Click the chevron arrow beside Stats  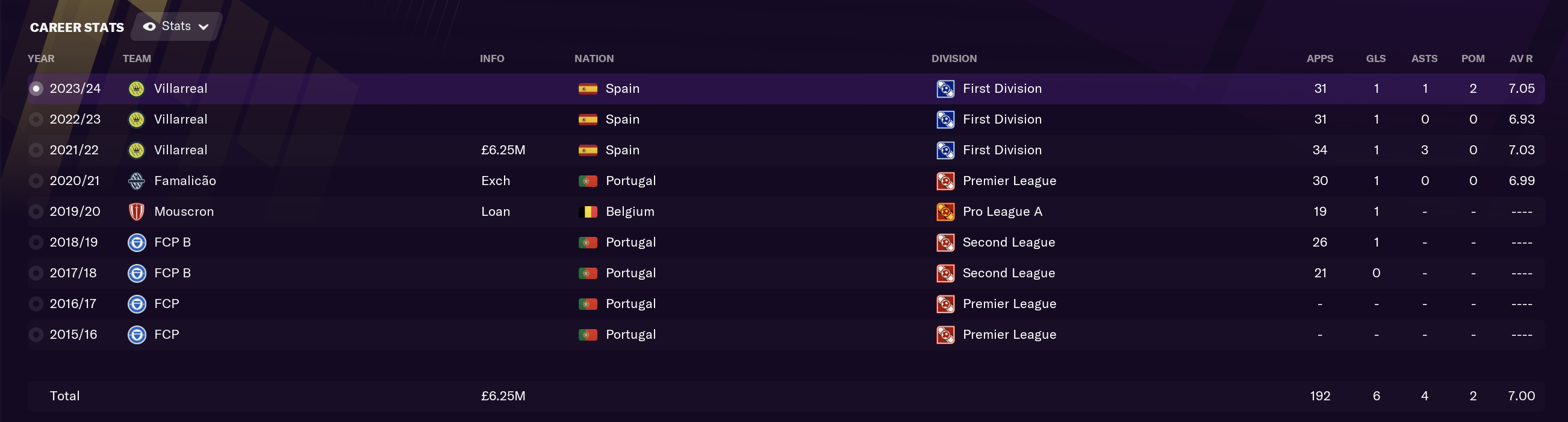[x=204, y=27]
